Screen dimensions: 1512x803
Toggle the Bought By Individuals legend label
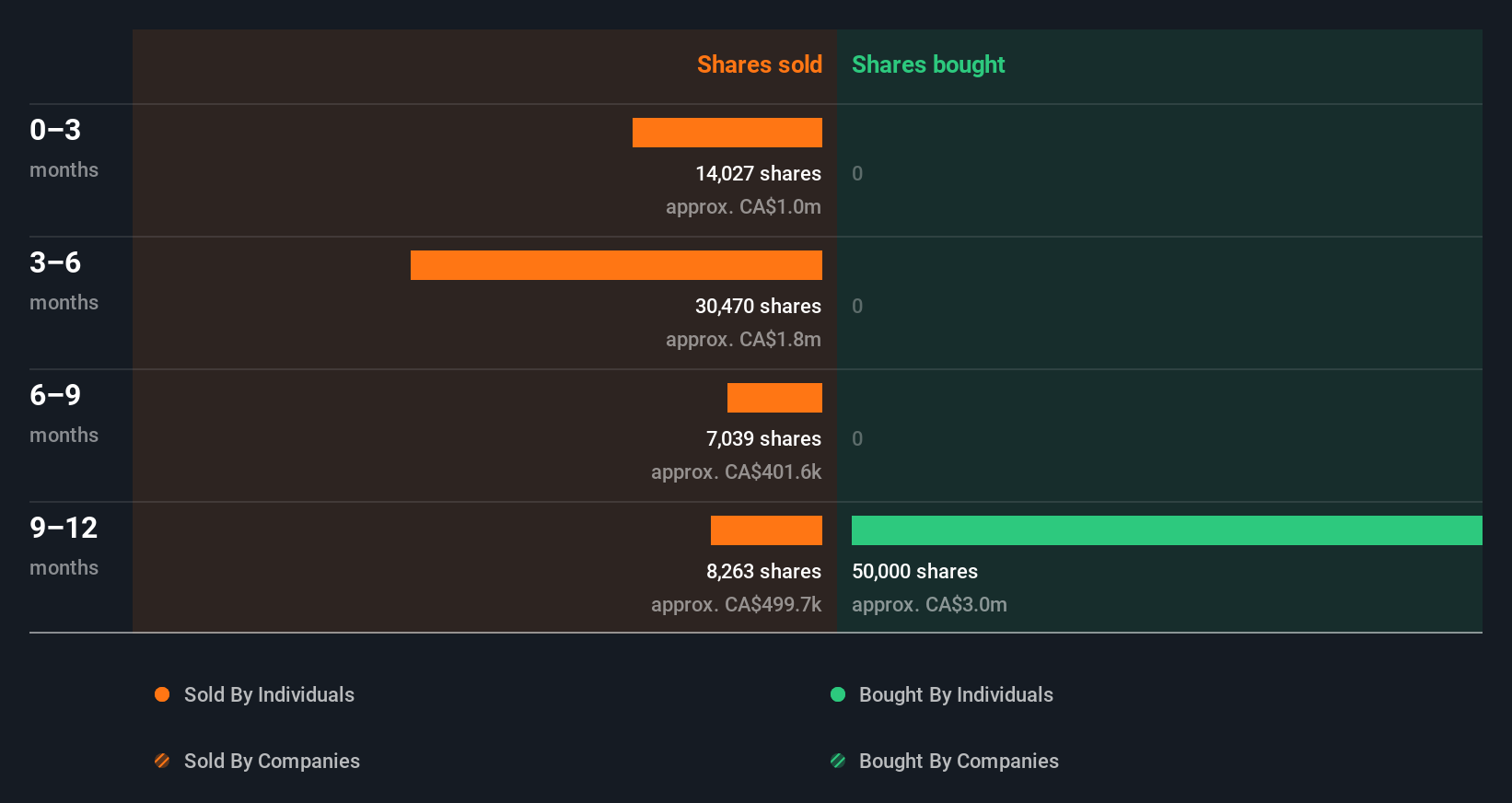pos(956,694)
